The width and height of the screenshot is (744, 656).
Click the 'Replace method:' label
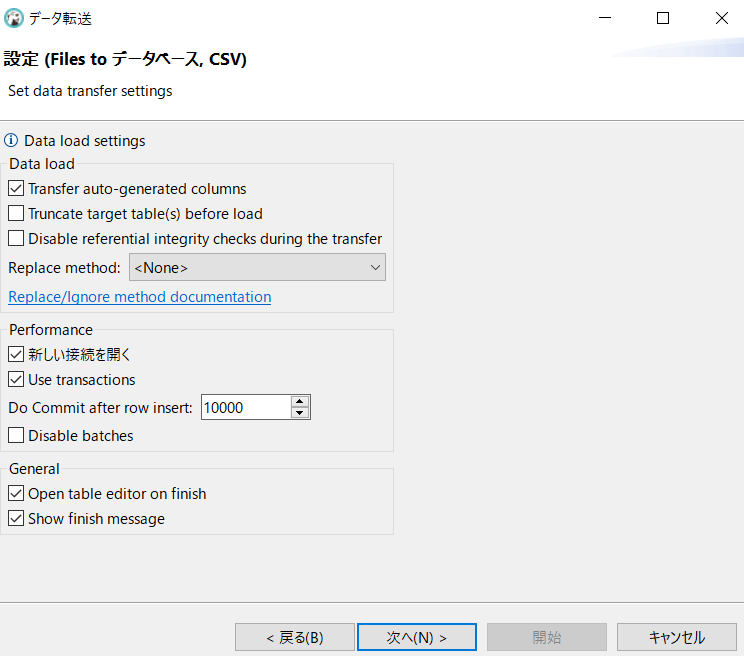point(65,268)
